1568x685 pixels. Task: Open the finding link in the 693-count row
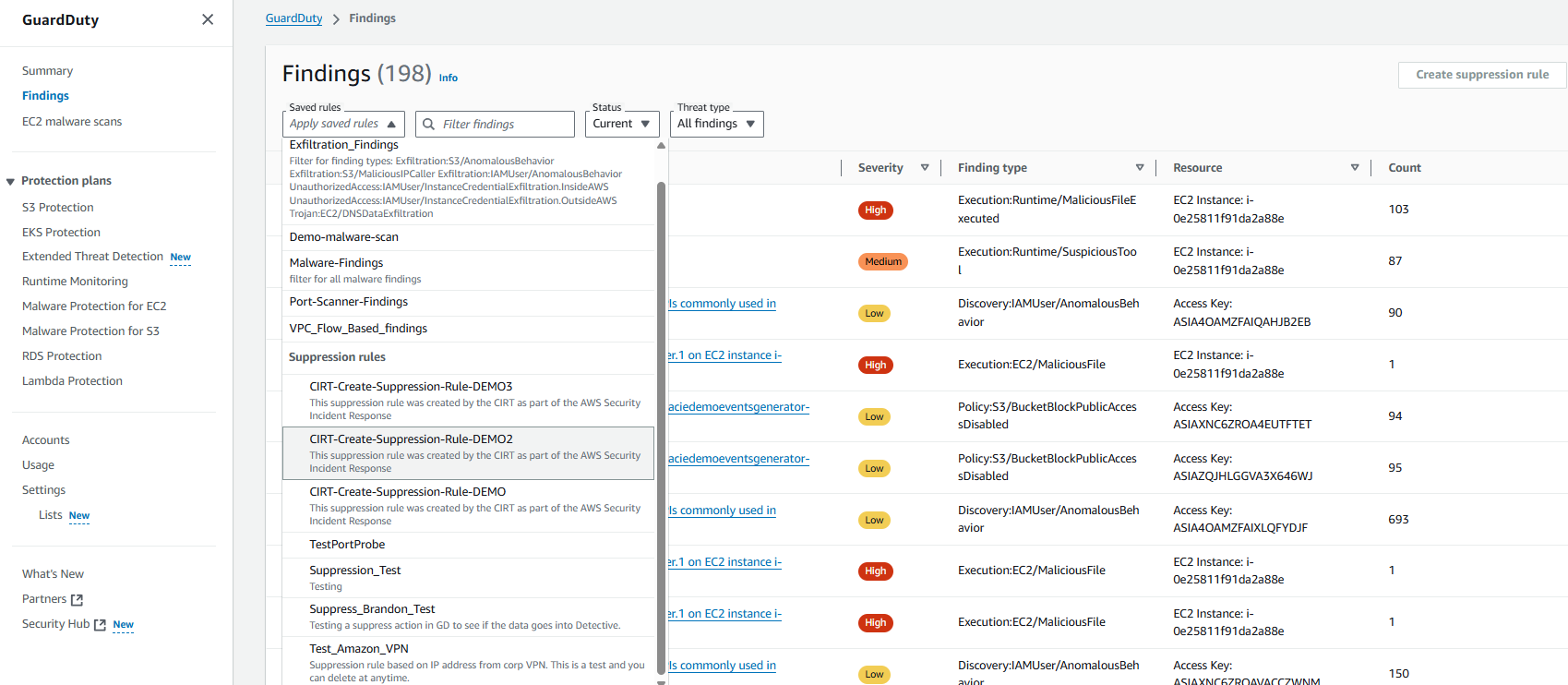[x=722, y=511]
